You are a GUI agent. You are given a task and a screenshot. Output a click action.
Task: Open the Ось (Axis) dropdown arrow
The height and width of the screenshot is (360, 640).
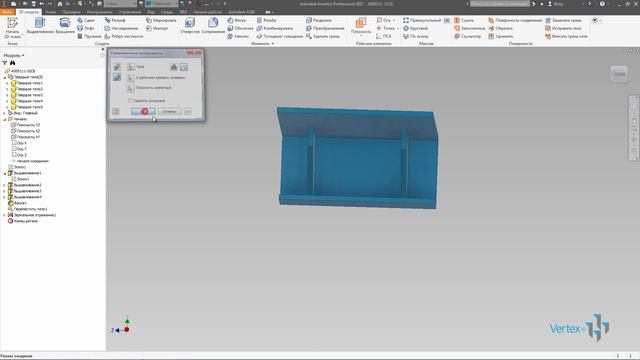pyautogui.click(x=394, y=20)
